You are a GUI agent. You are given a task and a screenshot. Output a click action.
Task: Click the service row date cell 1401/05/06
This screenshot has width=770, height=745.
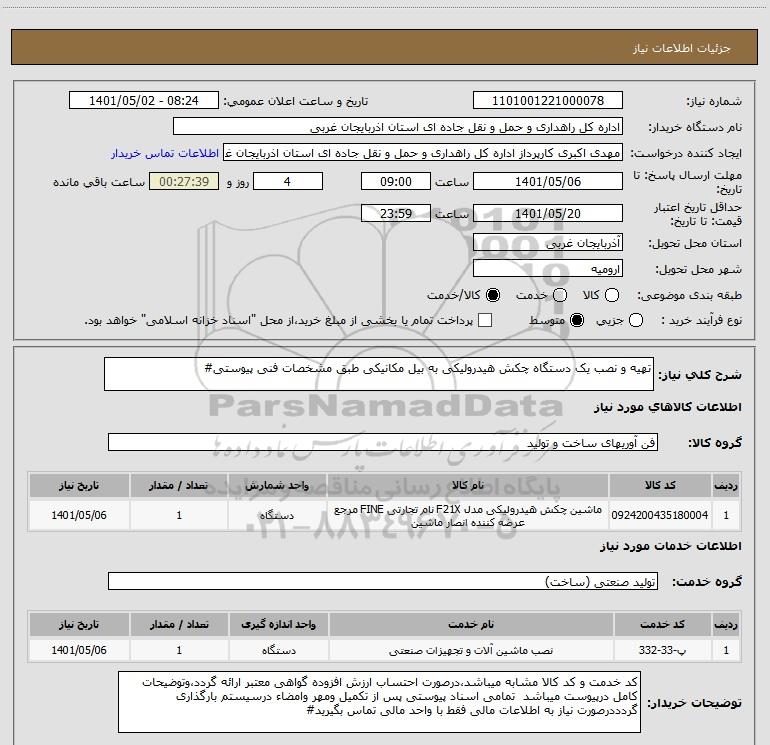click(x=79, y=650)
